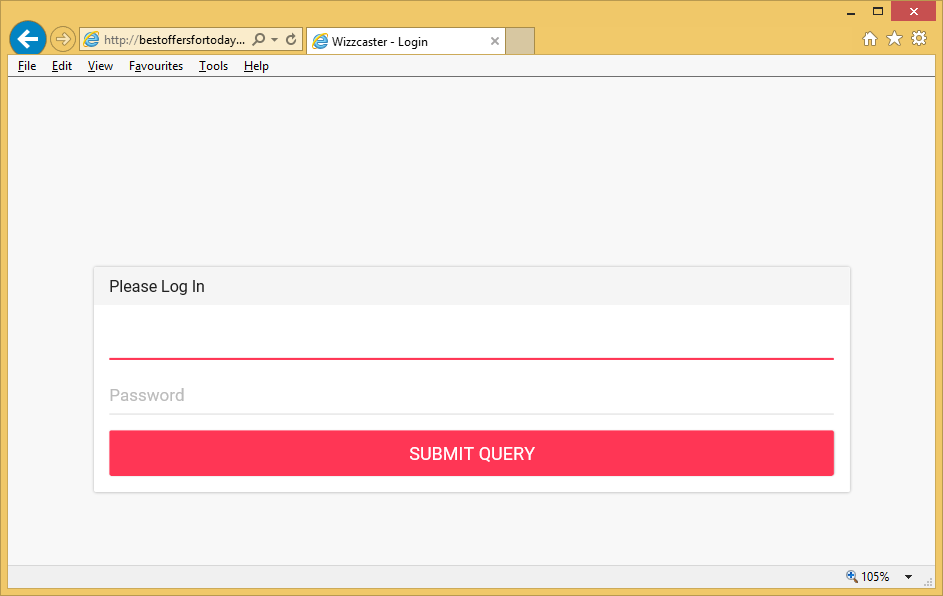
Task: Click the Forward navigation arrow
Action: [x=63, y=40]
